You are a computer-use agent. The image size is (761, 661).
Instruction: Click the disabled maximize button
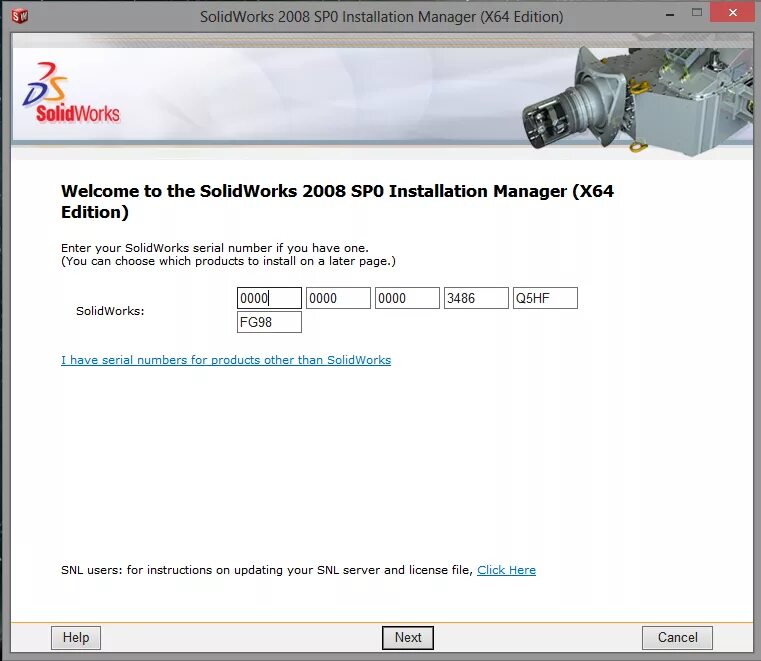coord(697,13)
